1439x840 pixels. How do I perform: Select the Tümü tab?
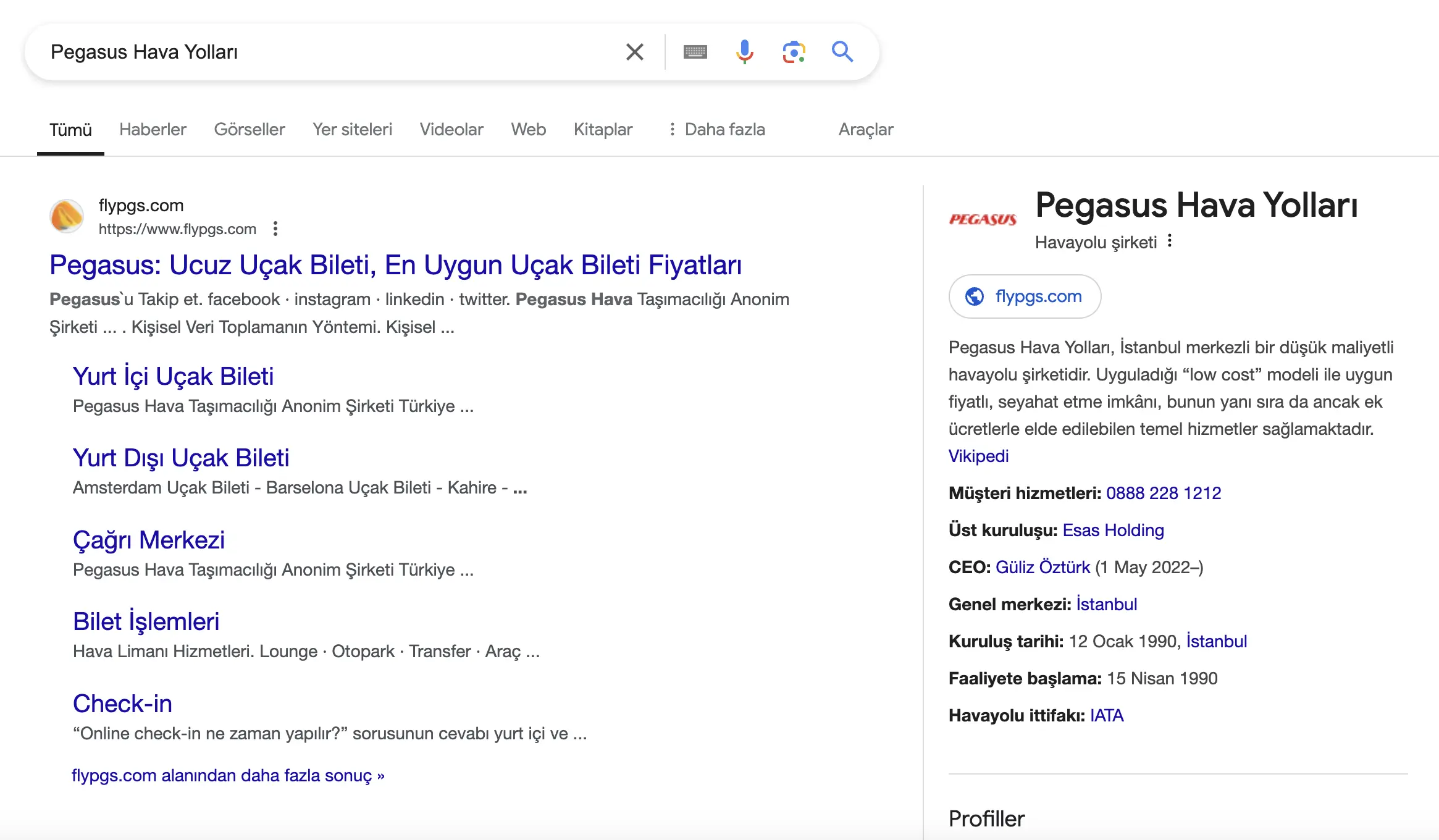tap(70, 130)
